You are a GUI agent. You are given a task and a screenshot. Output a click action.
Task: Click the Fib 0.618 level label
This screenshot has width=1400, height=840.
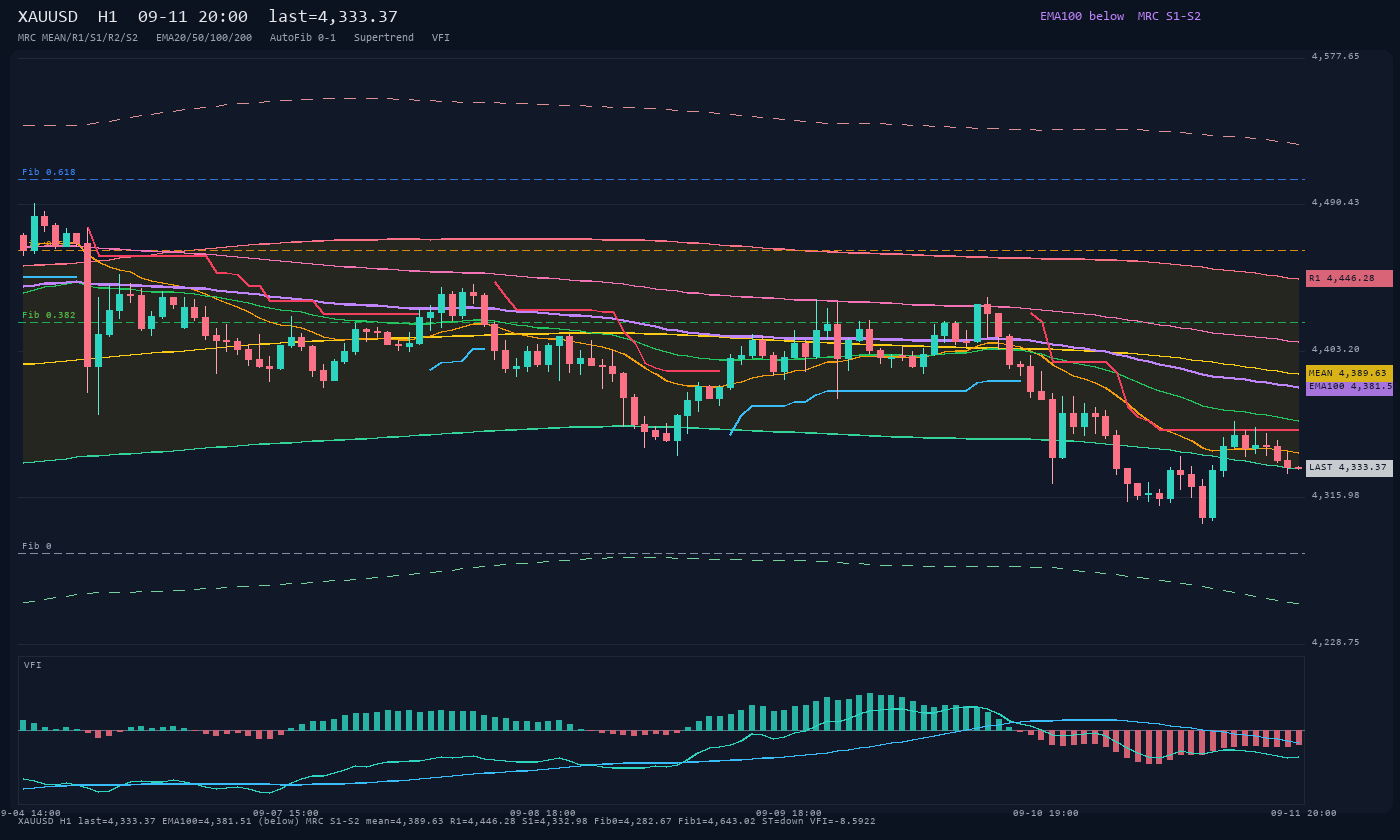pos(49,172)
